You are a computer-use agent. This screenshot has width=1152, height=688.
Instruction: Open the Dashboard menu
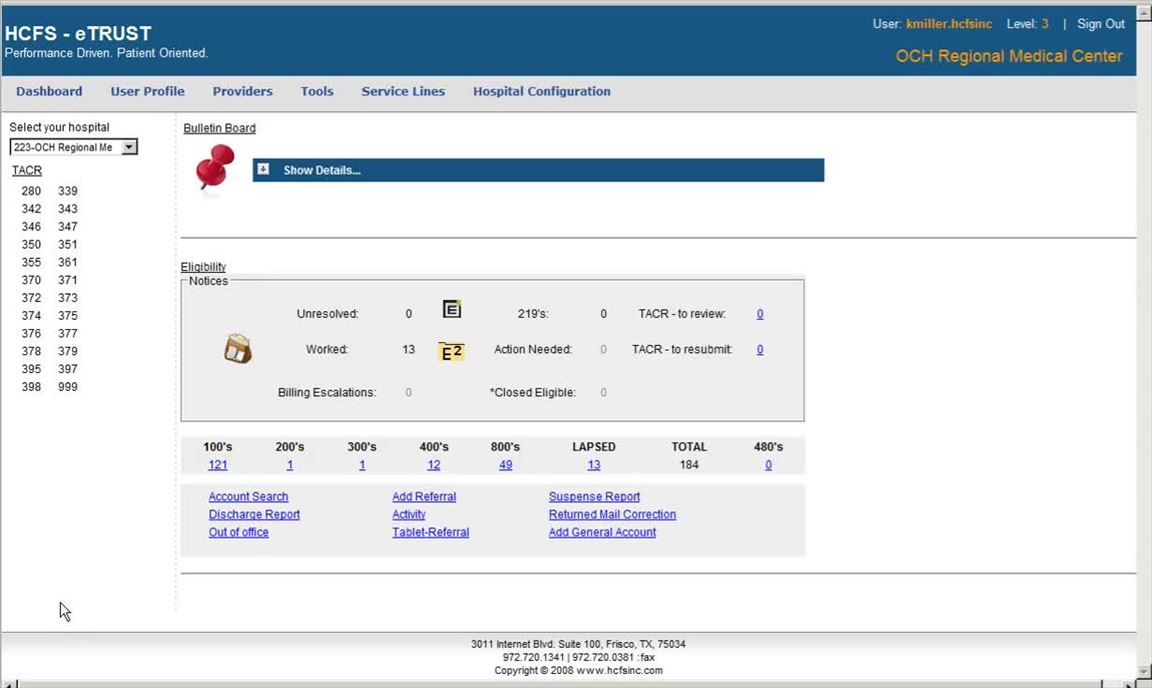click(x=49, y=91)
